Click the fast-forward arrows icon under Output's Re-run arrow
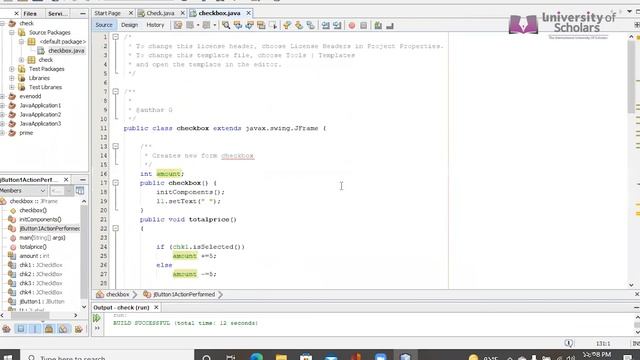Image resolution: width=640 pixels, height=360 pixels. (97, 328)
